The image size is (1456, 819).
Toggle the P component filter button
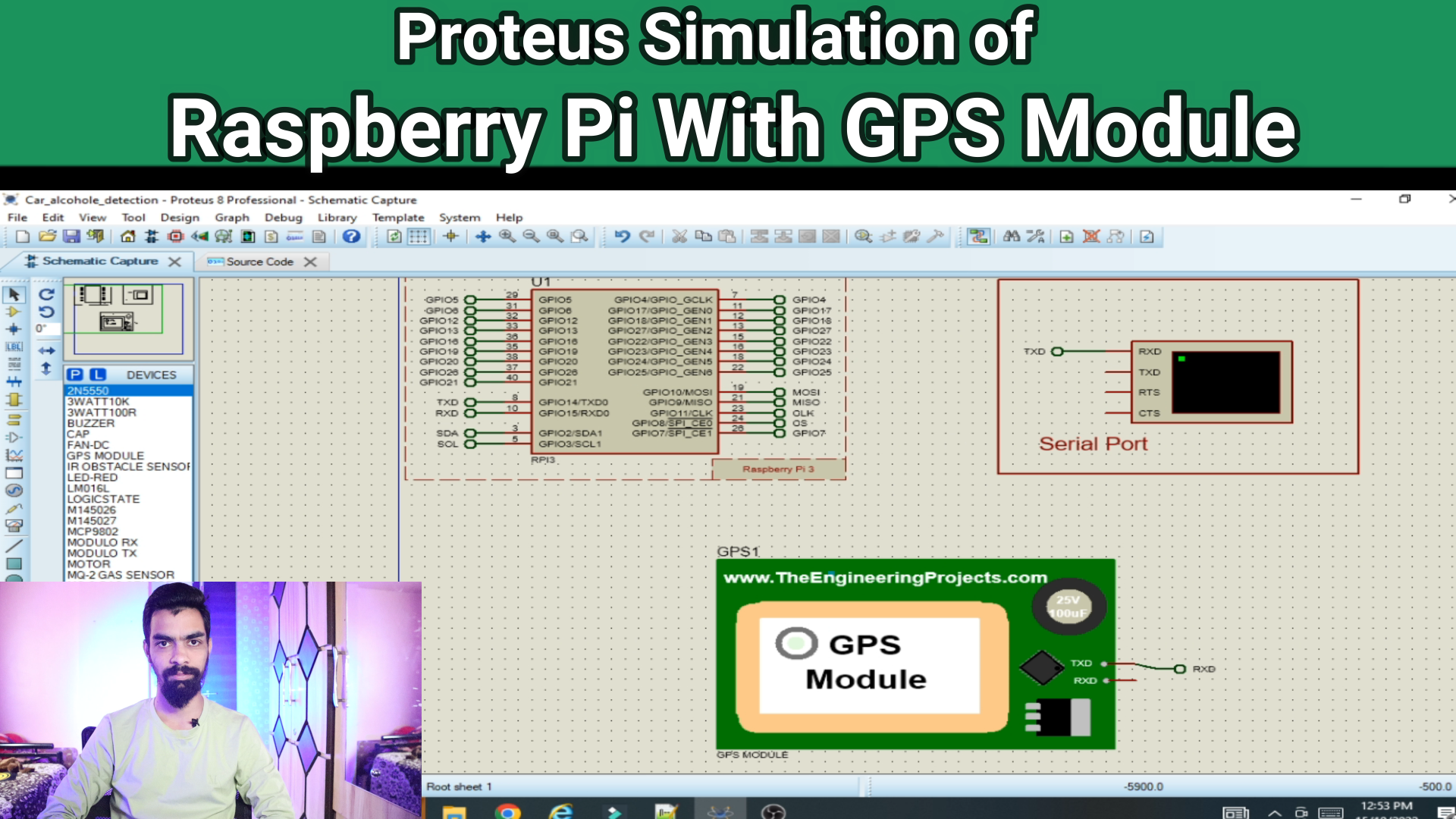click(x=75, y=373)
